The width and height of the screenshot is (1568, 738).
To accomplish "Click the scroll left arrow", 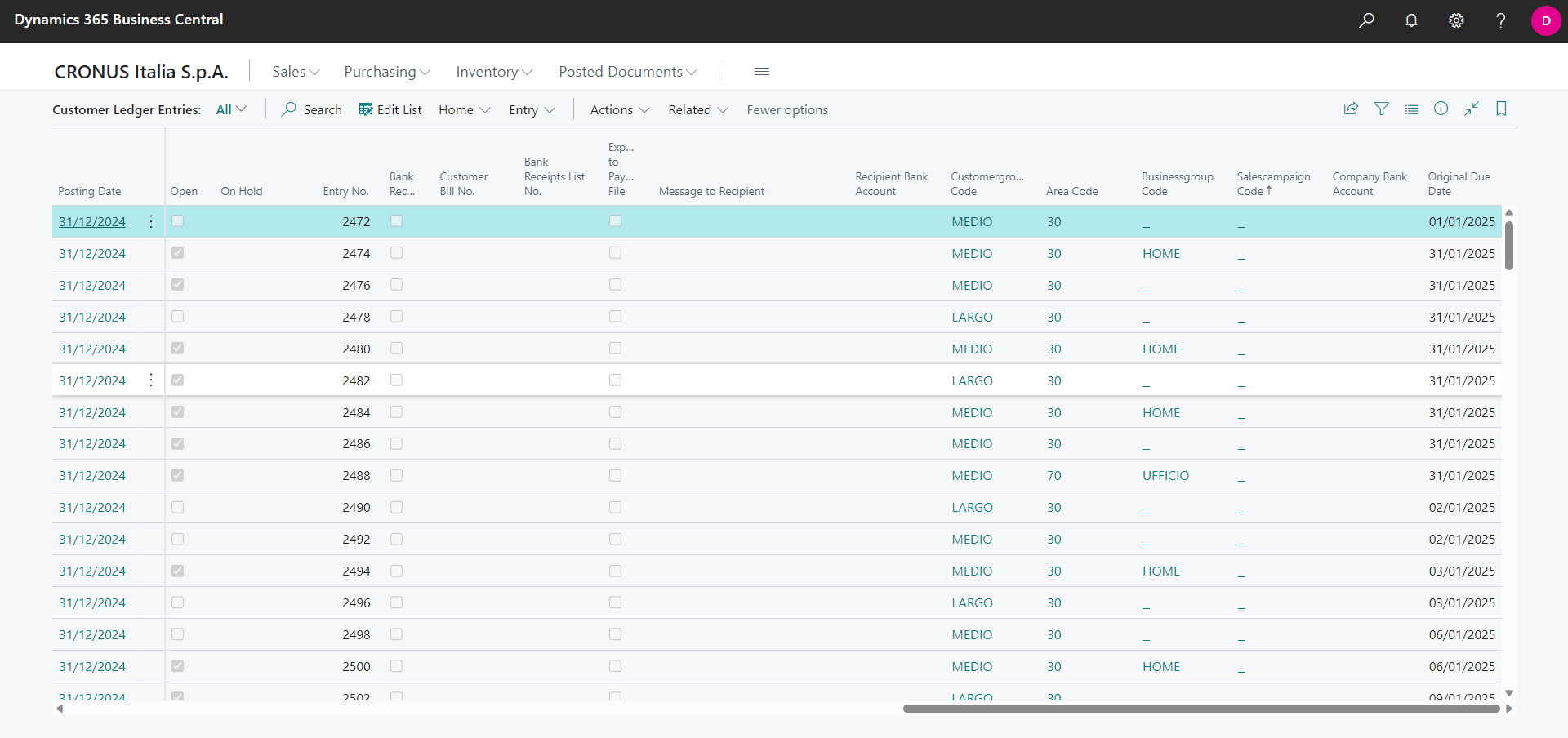I will click(60, 709).
